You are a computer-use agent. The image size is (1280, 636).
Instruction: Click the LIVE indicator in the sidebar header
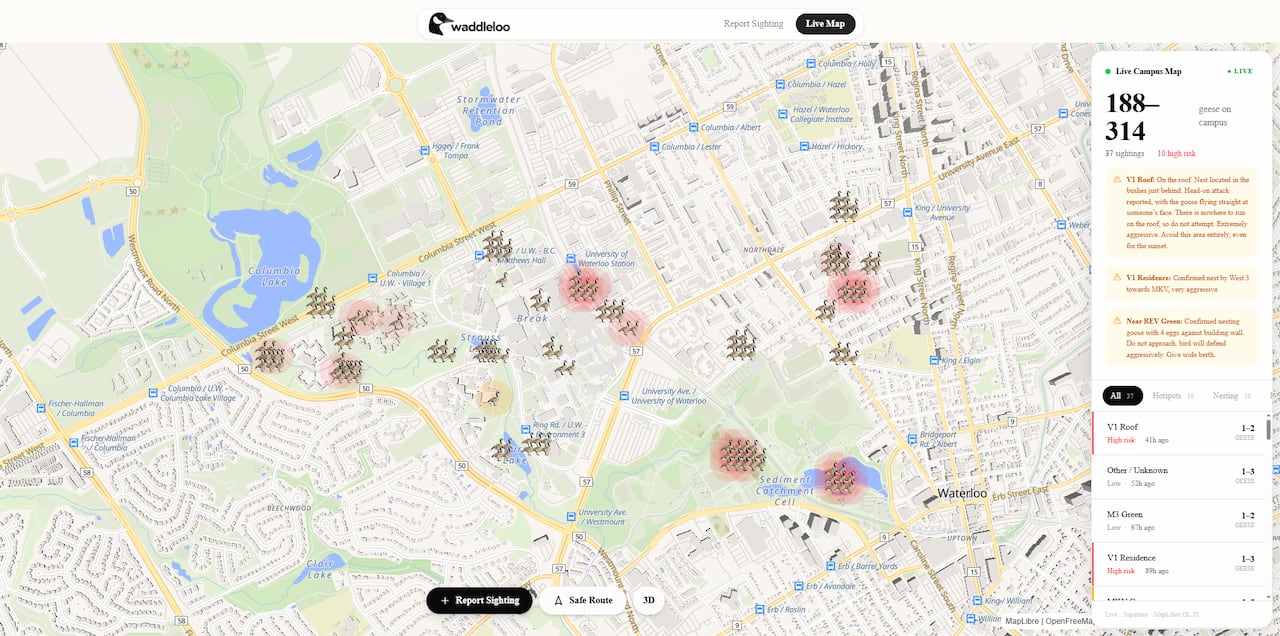[x=1240, y=71]
